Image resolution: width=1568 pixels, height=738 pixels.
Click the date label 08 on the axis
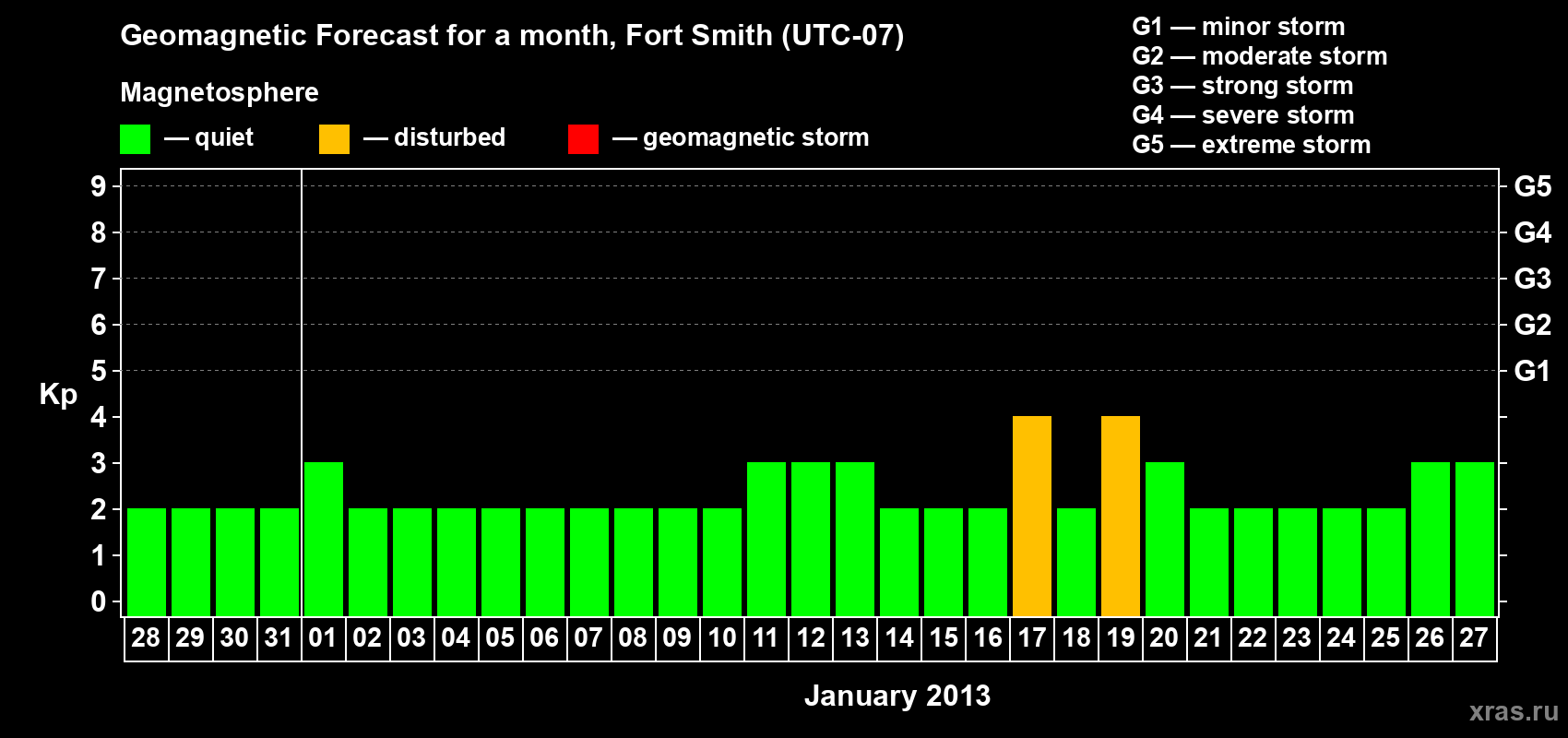[x=633, y=638]
